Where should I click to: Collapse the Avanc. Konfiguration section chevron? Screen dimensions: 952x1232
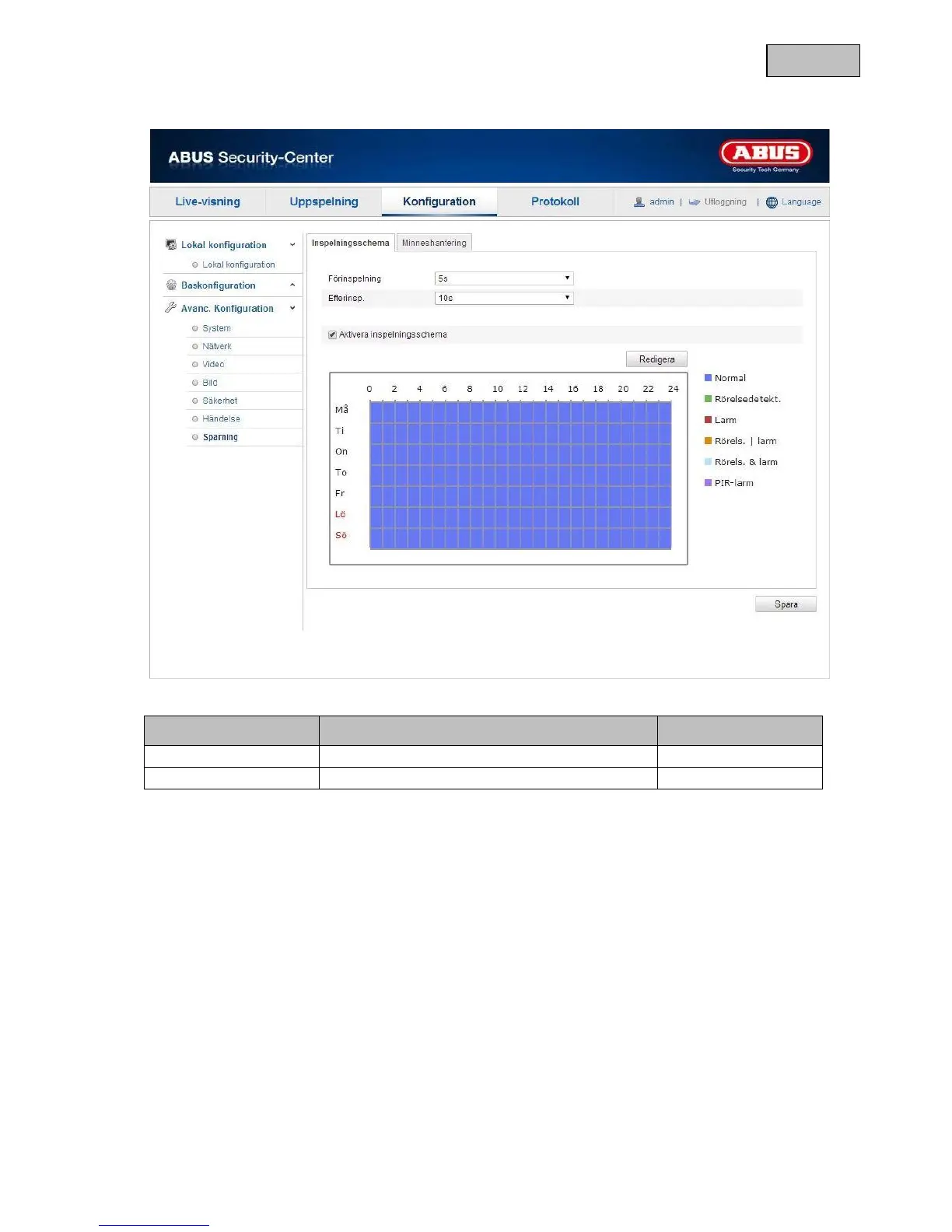(292, 308)
